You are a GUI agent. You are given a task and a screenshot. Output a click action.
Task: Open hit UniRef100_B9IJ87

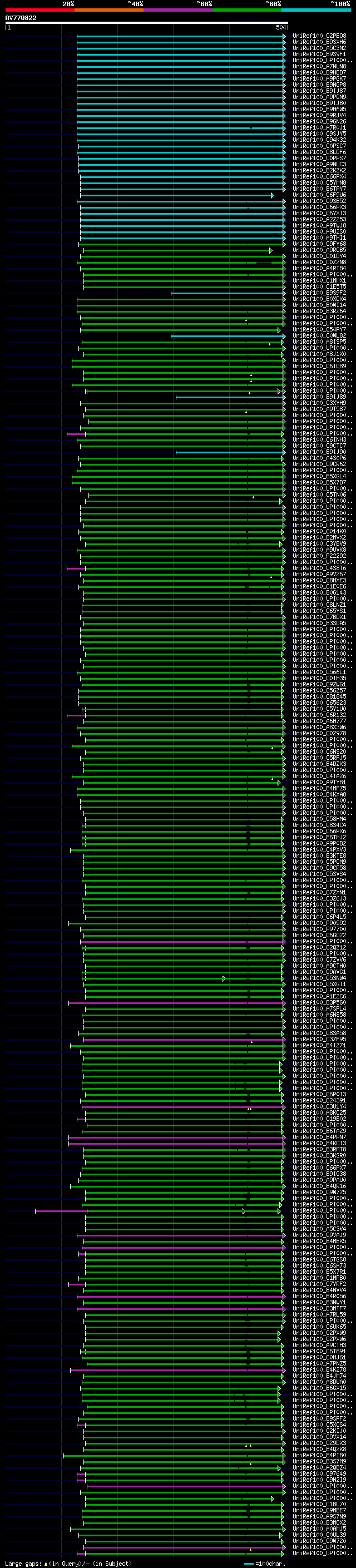pos(319,91)
